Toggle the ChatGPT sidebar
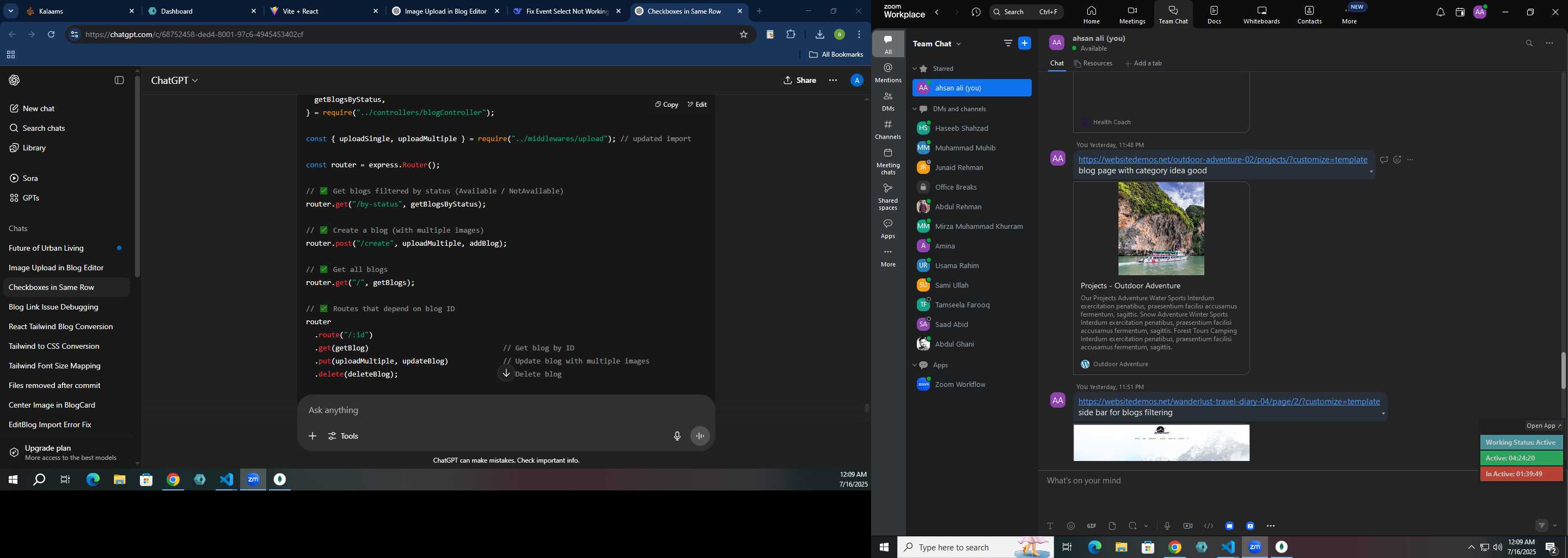 [x=119, y=81]
